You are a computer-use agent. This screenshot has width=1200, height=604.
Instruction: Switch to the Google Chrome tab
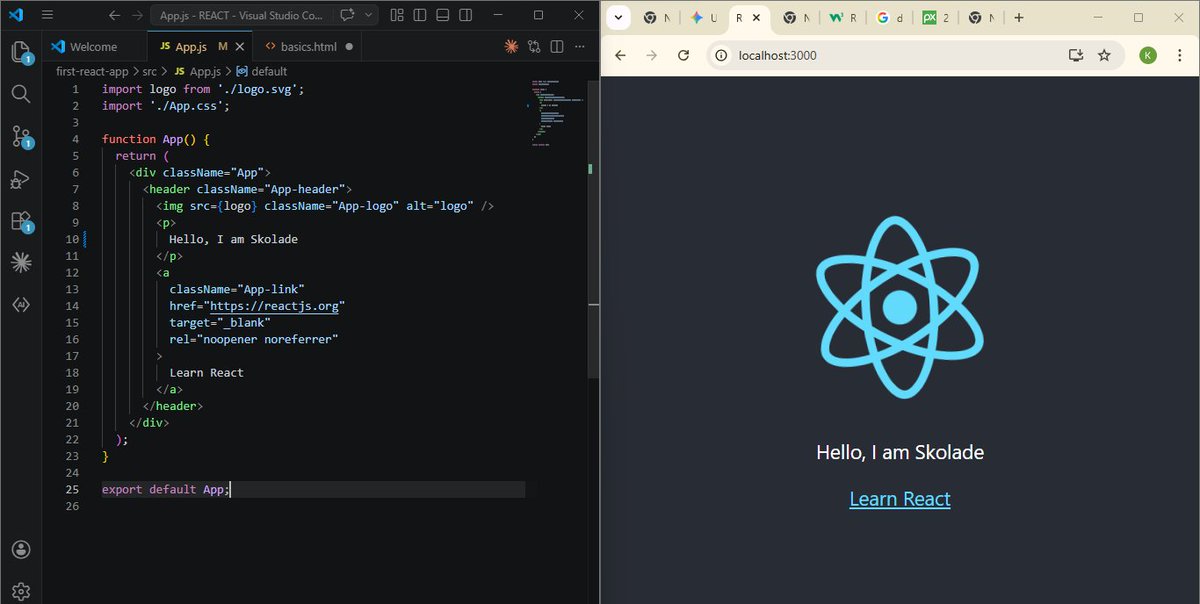pos(890,18)
